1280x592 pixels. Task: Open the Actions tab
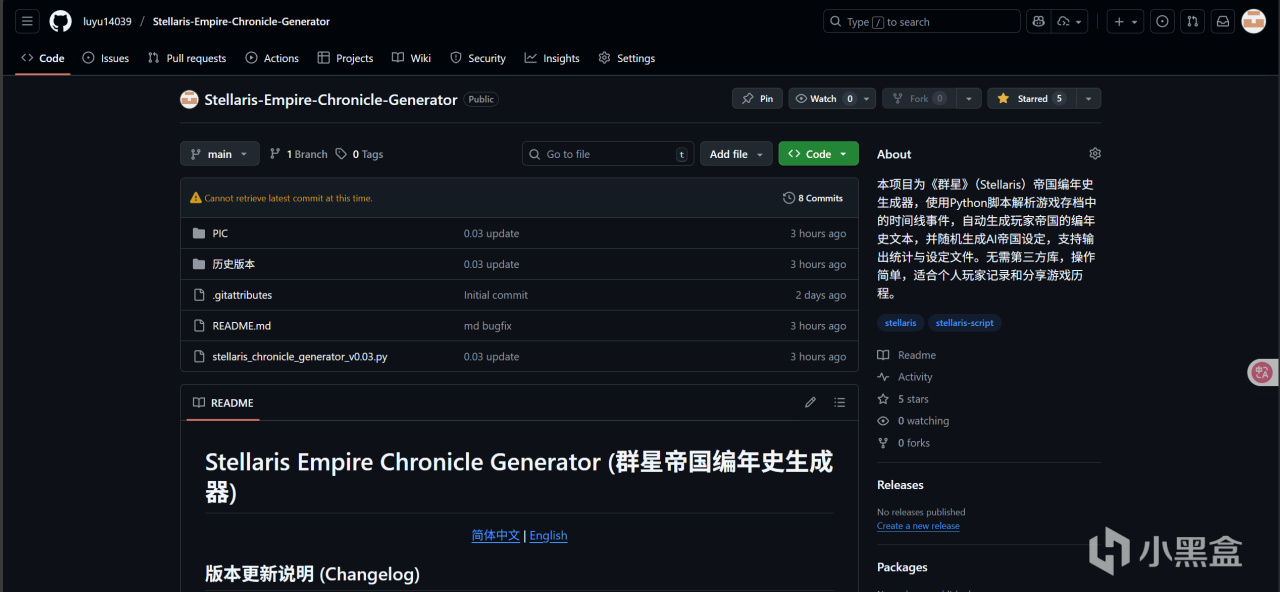pos(272,58)
